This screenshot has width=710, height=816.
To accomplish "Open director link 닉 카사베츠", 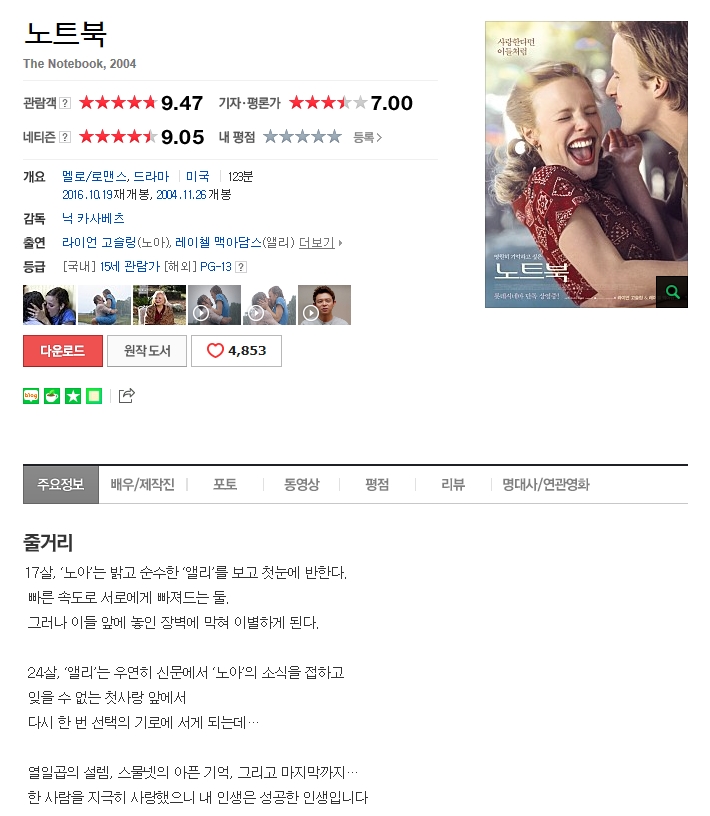I will (93, 219).
